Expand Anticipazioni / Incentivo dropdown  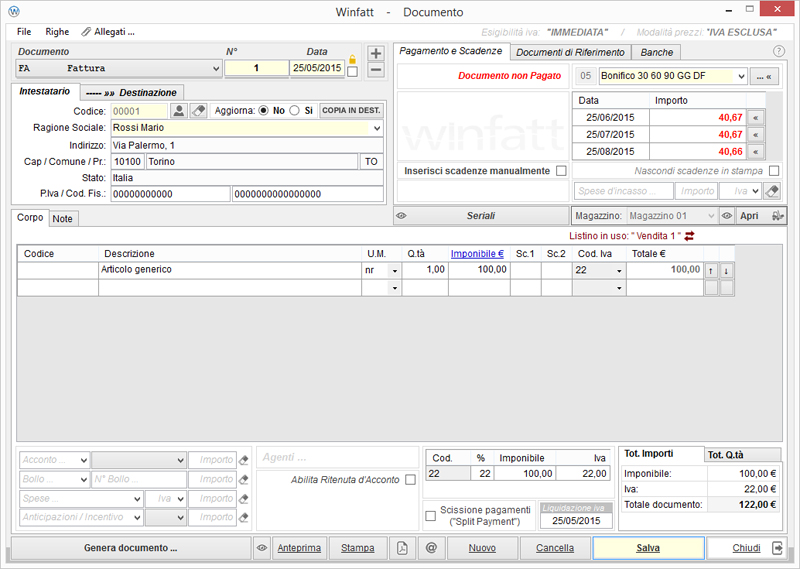click(137, 517)
